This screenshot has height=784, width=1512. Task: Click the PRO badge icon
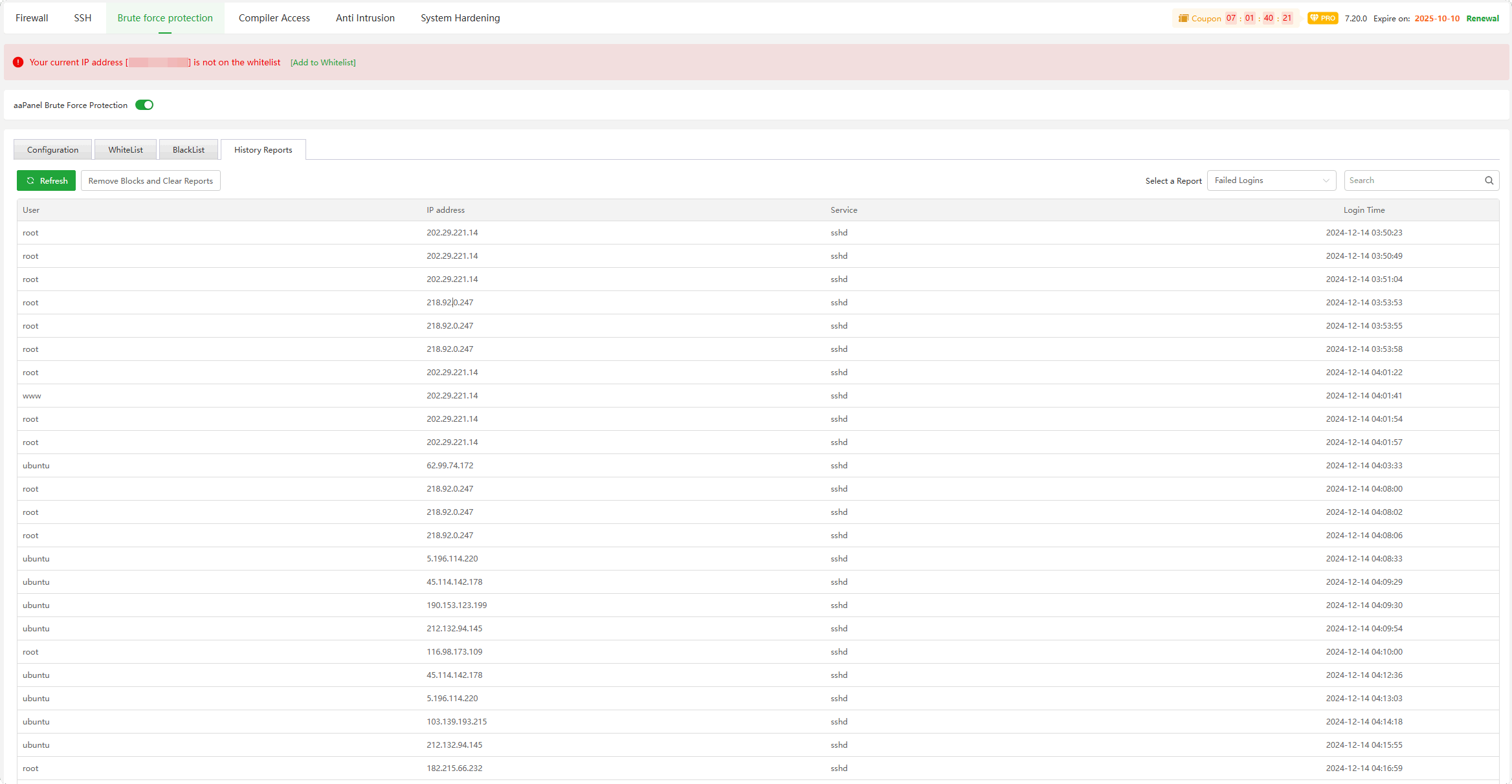(1322, 18)
